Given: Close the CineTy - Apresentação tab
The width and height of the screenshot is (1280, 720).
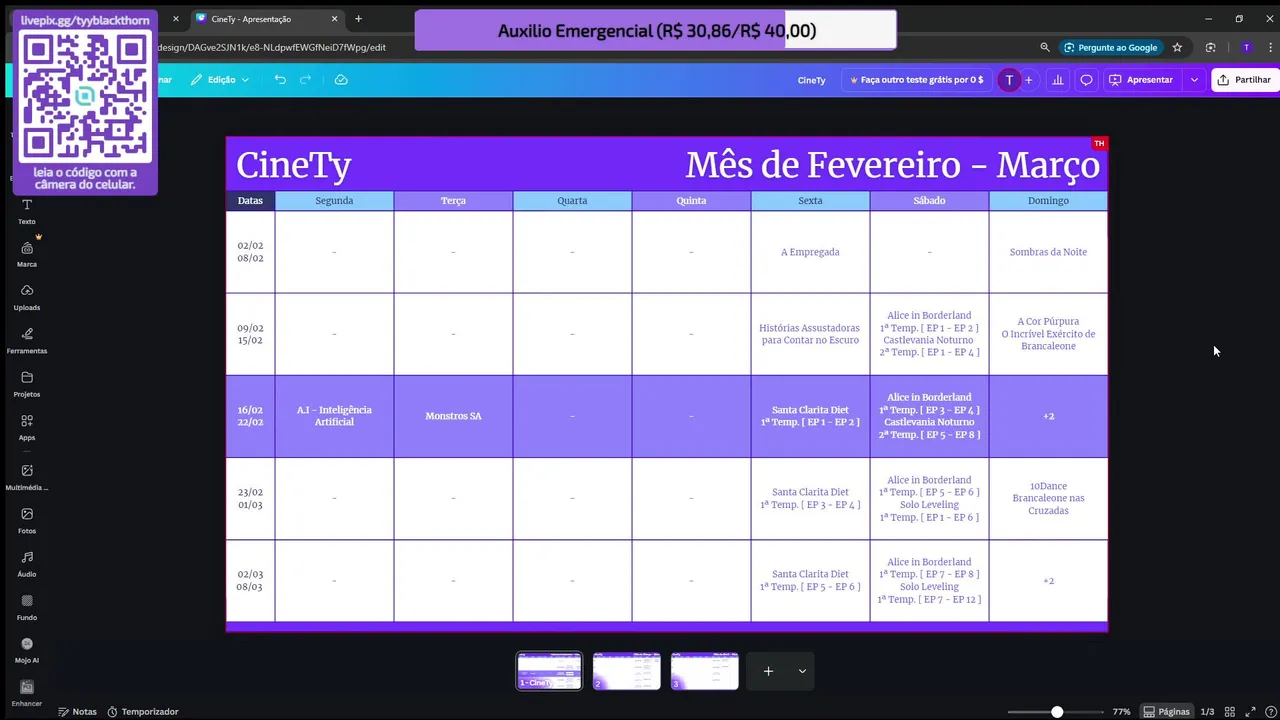Looking at the screenshot, I should (x=335, y=19).
